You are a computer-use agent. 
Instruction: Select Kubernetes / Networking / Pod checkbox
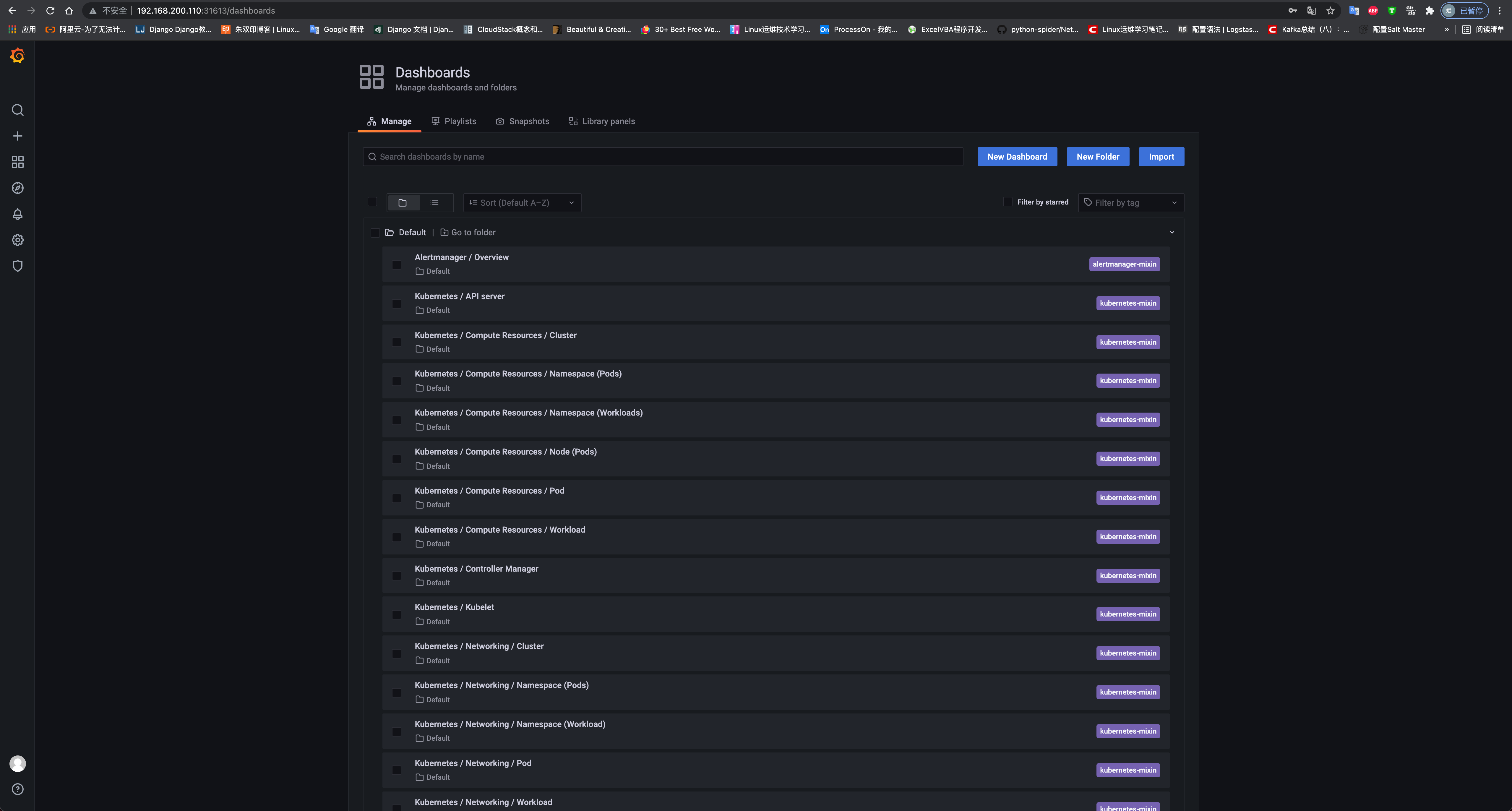(x=397, y=771)
